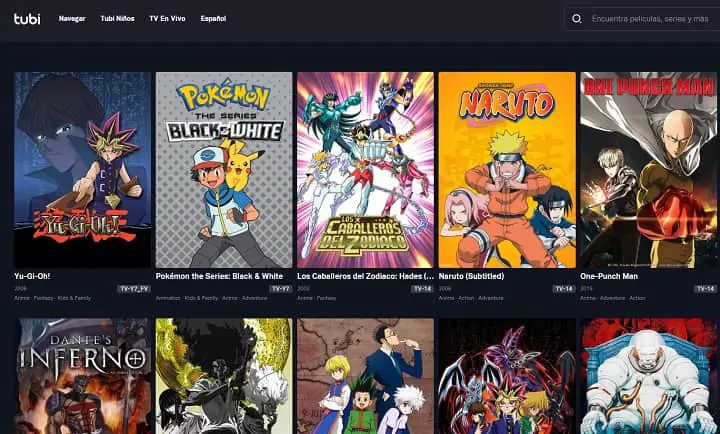Viewport: 720px width, 434px height.
Task: Open the Hunter x Hunter poster with four characters
Action: click(x=365, y=376)
